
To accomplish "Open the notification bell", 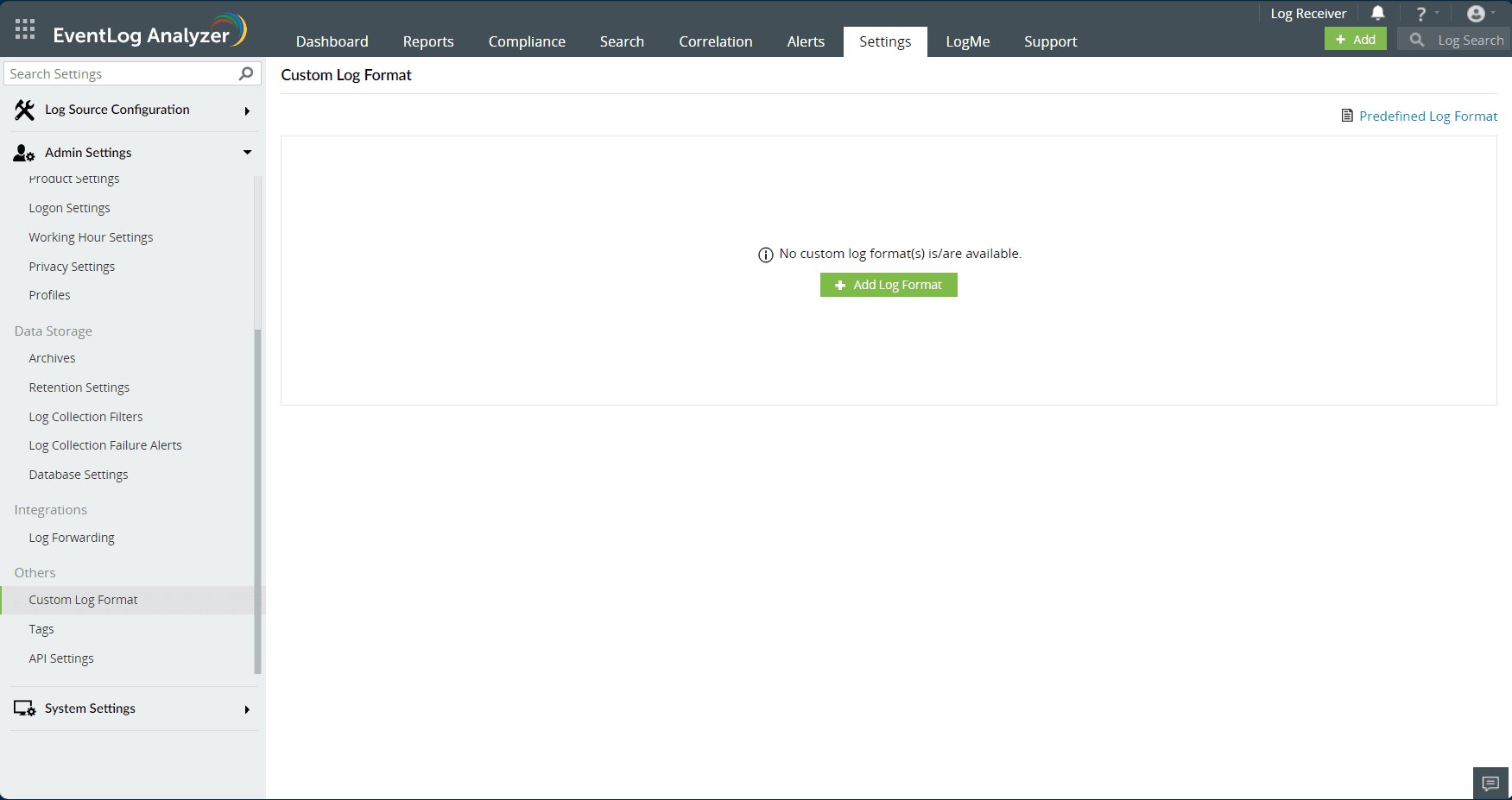I will [1378, 13].
